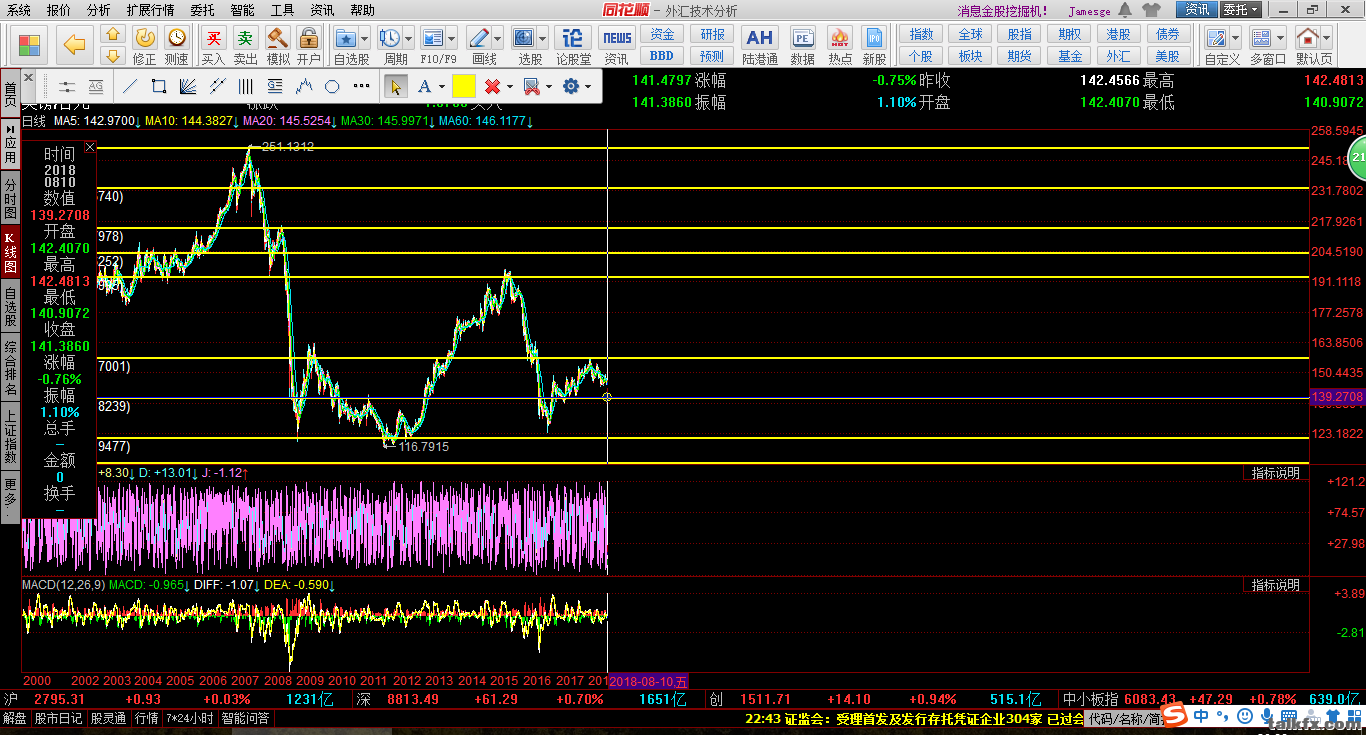Open the four-color home grid icon
The width and height of the screenshot is (1366, 735).
pos(30,45)
